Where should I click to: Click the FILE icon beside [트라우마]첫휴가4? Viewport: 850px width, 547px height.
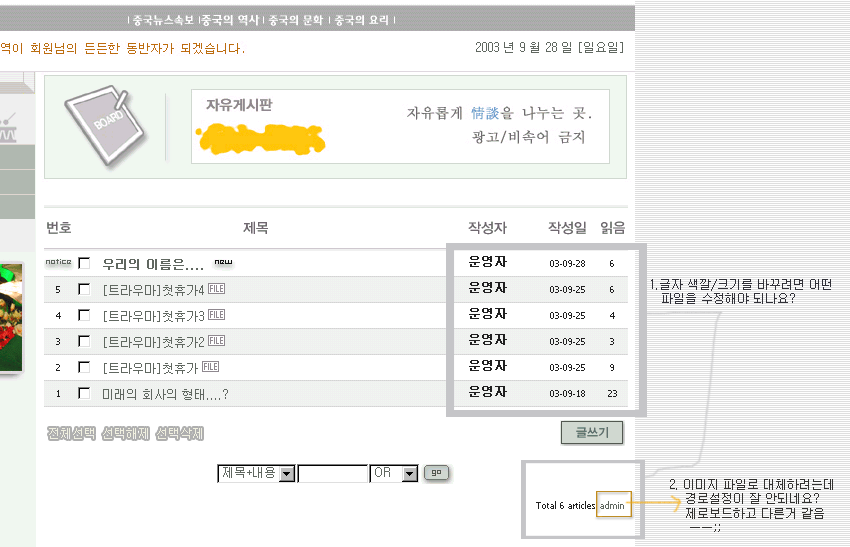(x=216, y=289)
